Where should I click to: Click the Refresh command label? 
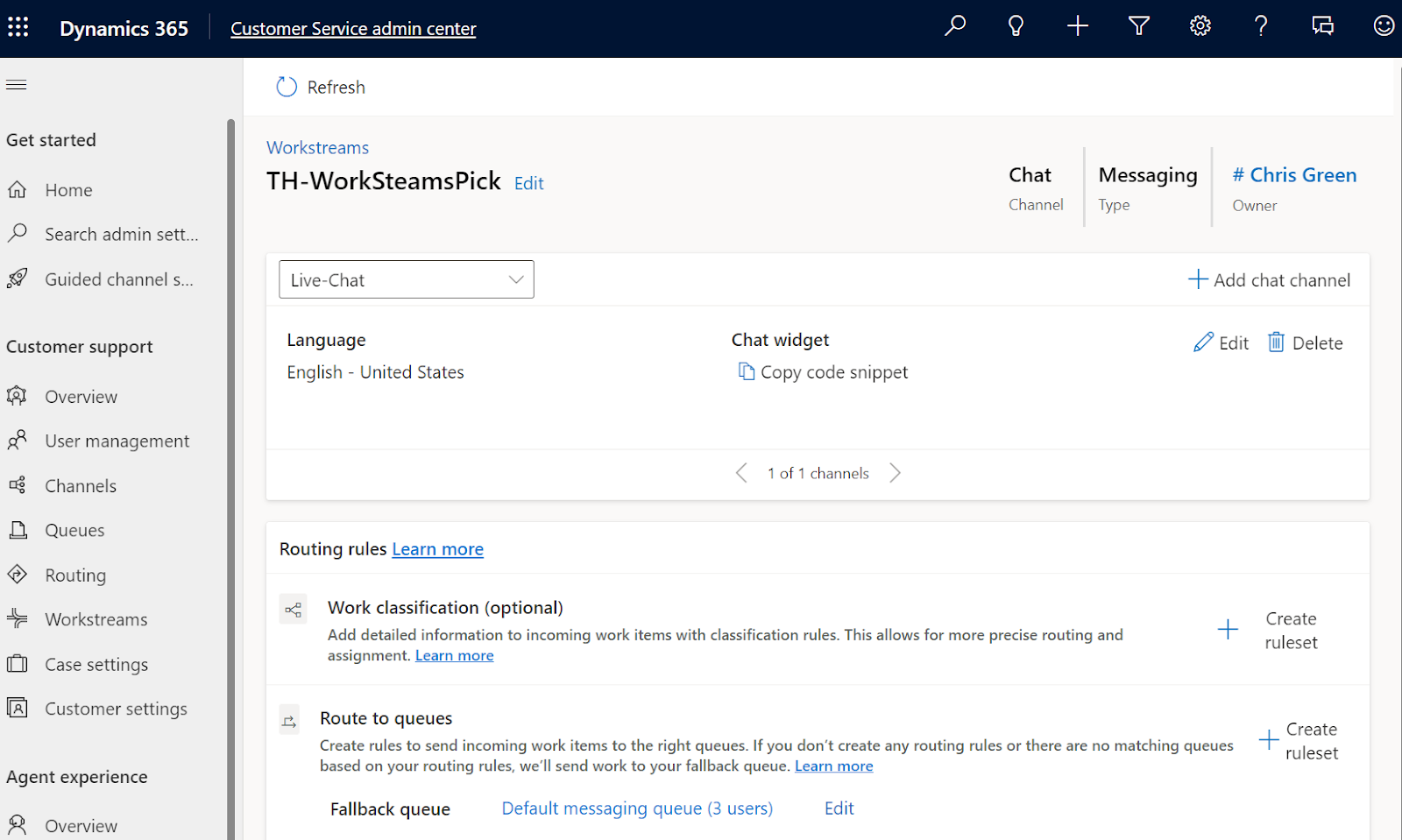[336, 87]
